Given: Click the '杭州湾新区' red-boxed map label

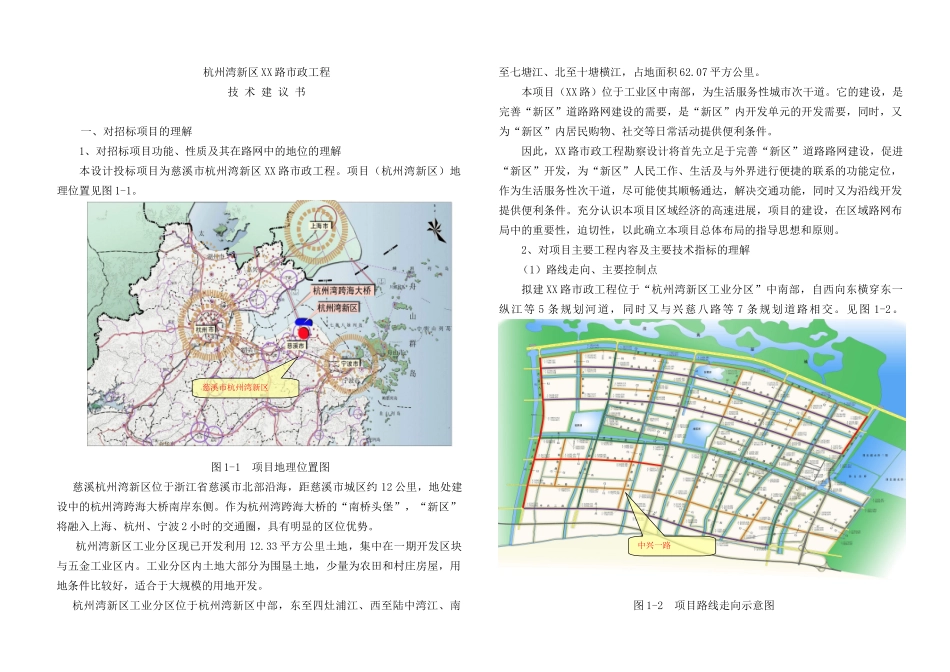Looking at the screenshot, I should pos(337,307).
